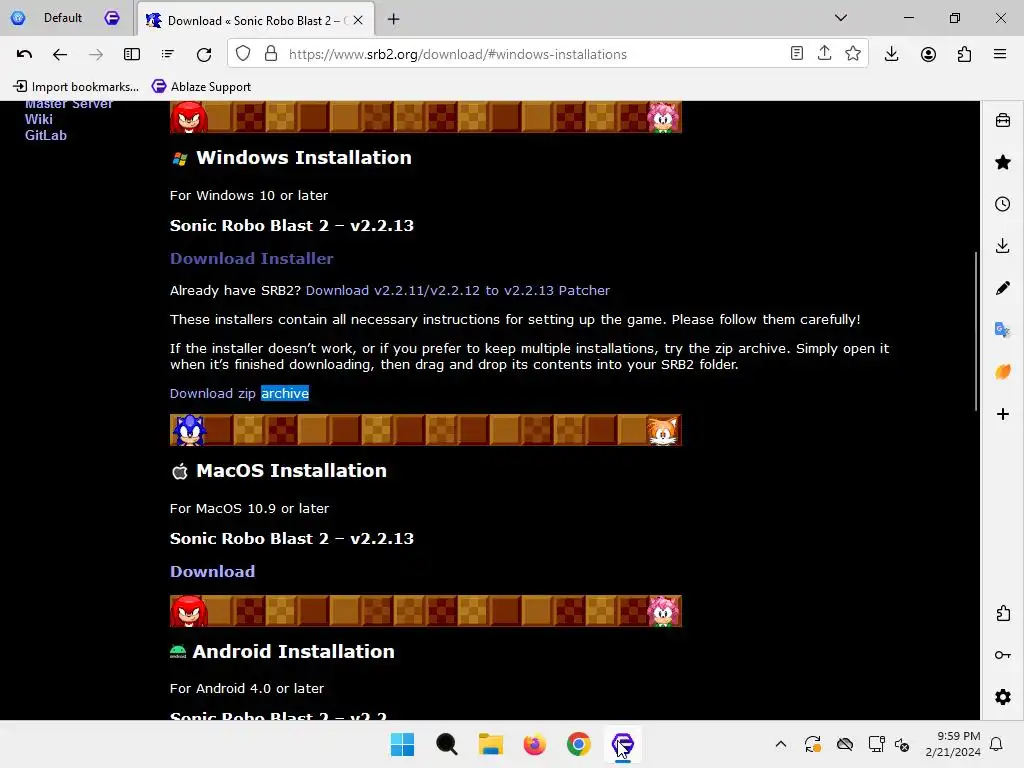Viewport: 1024px width, 768px height.
Task: Open the Wiki link in left menu
Action: (39, 119)
